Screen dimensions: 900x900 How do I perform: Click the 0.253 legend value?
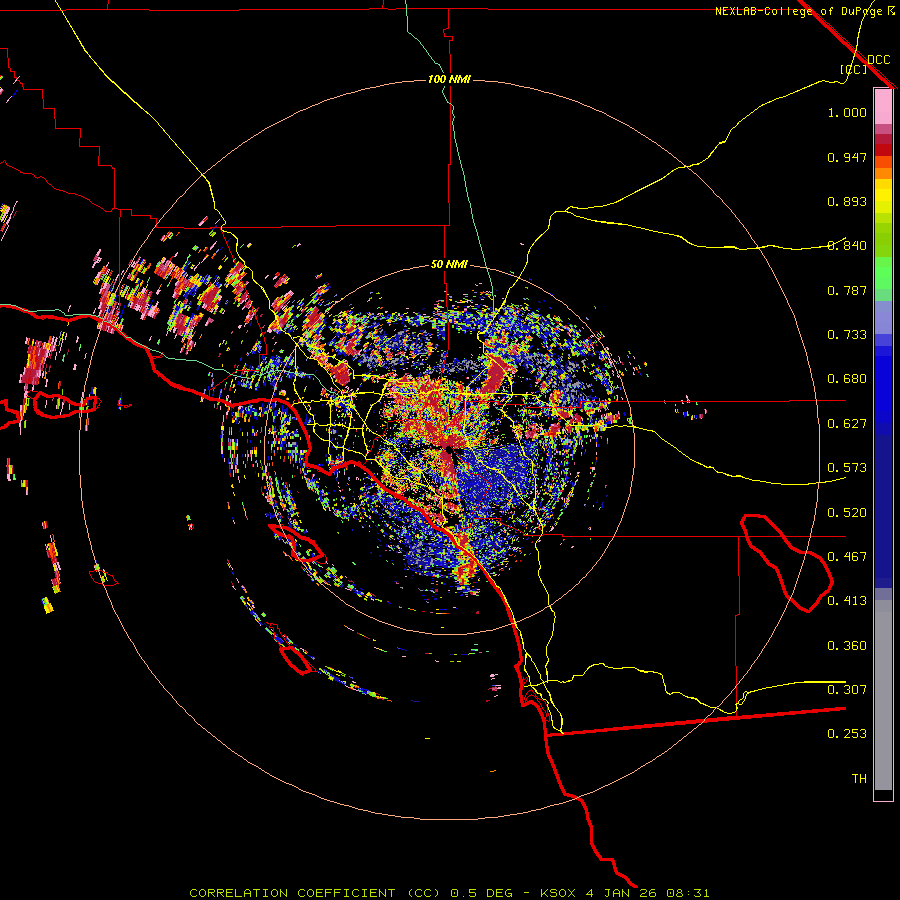[847, 734]
